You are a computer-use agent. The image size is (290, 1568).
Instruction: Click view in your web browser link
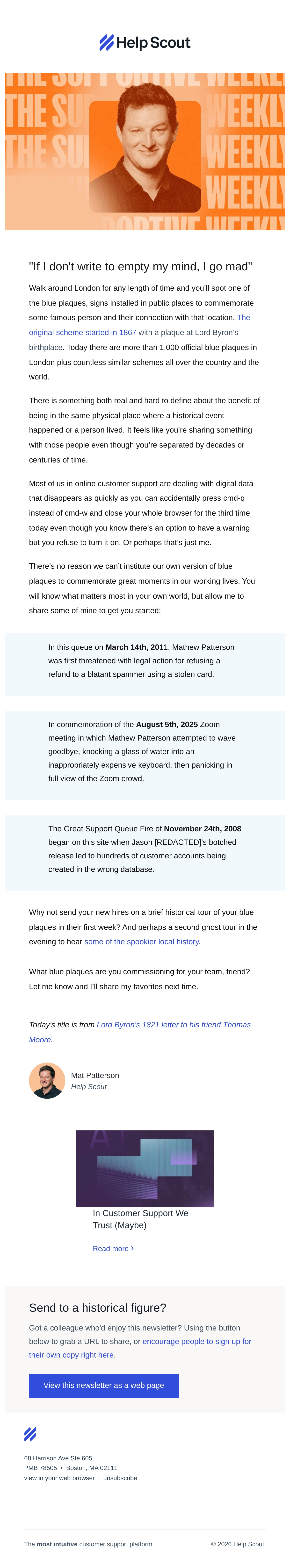[x=59, y=1478]
